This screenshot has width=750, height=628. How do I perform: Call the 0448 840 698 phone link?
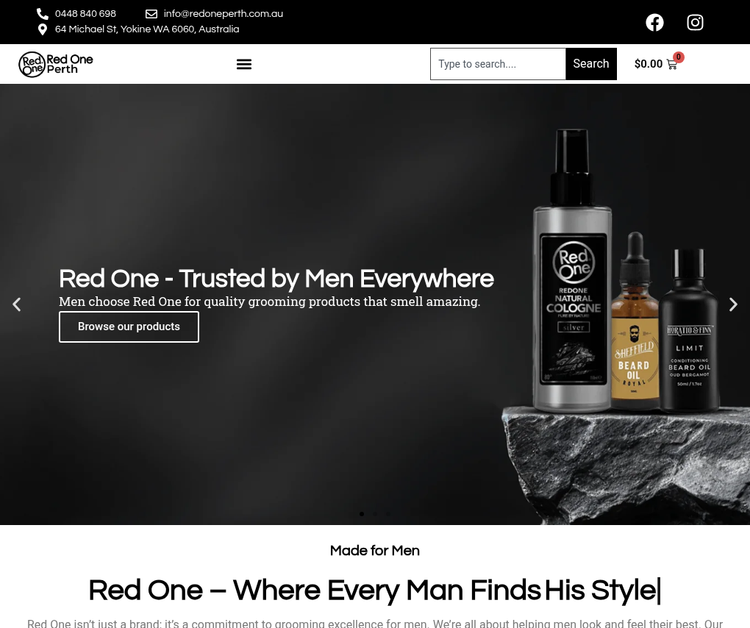[85, 14]
